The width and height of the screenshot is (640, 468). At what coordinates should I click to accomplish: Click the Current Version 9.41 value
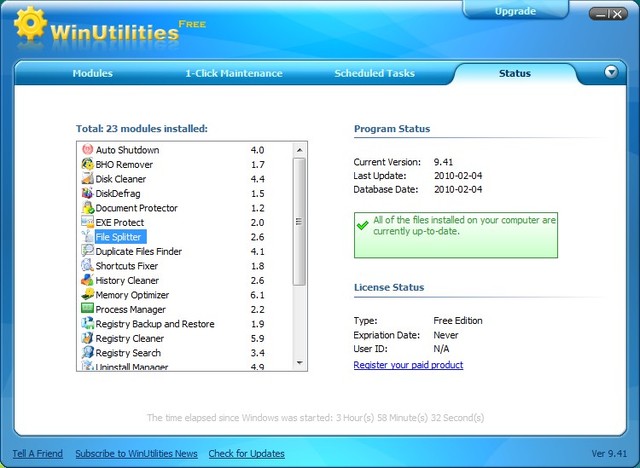tap(443, 162)
